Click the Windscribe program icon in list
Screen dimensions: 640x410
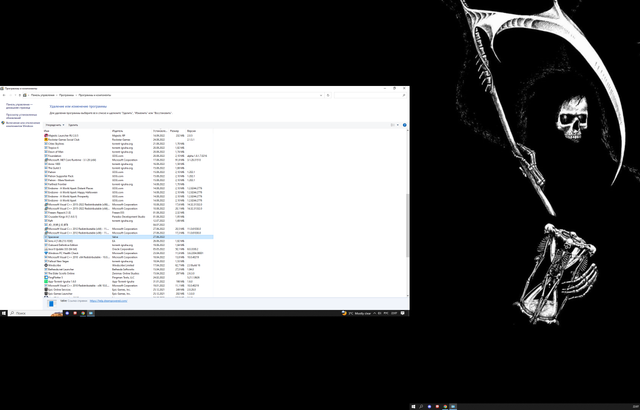tap(46, 265)
